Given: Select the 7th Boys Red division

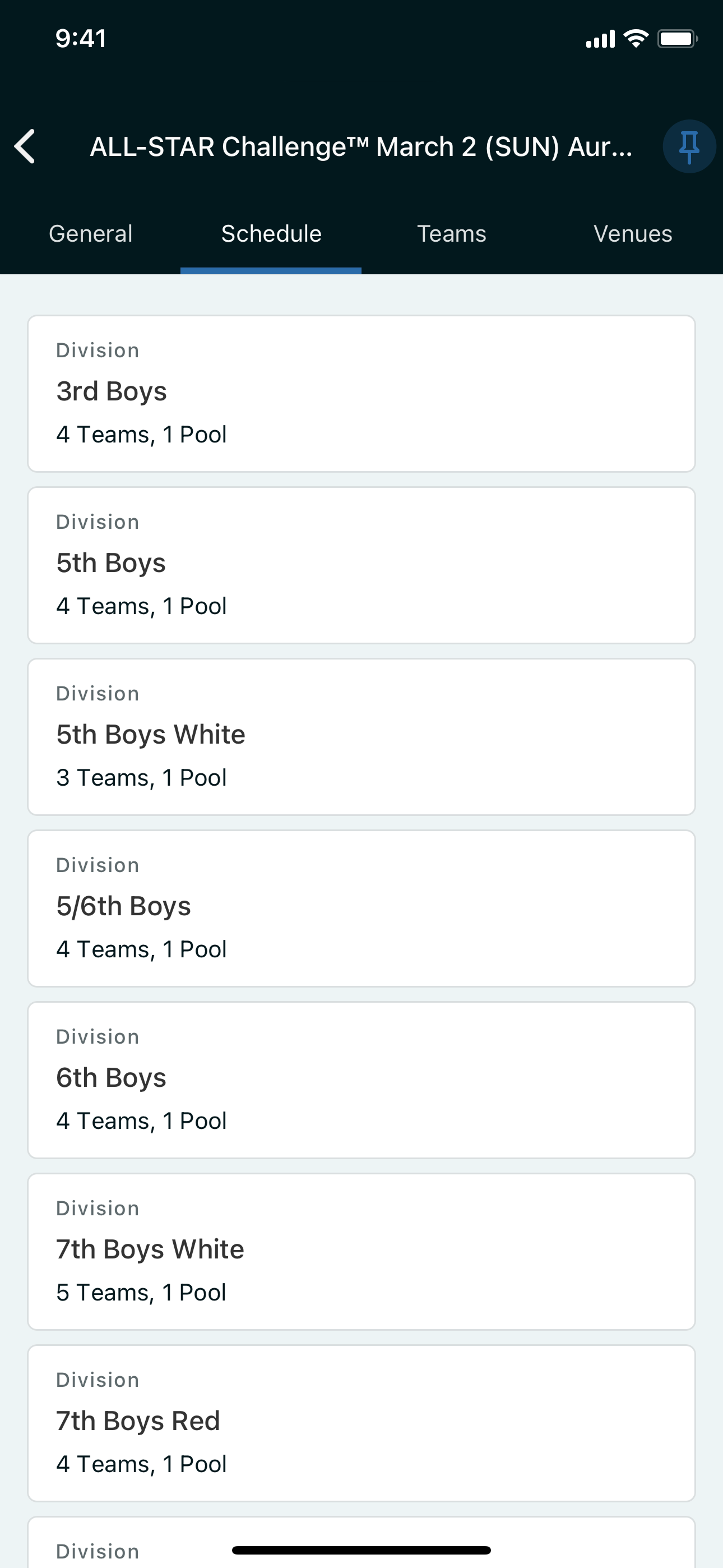Looking at the screenshot, I should pyautogui.click(x=361, y=1423).
